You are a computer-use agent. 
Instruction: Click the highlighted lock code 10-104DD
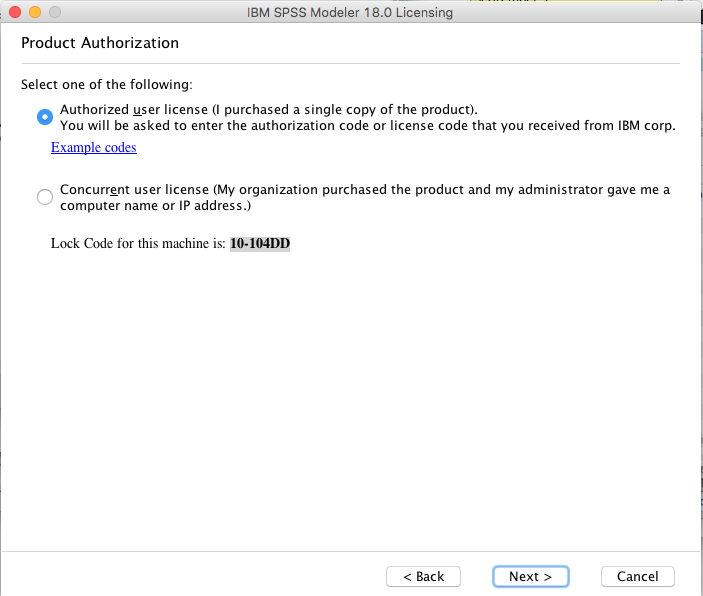pos(259,243)
